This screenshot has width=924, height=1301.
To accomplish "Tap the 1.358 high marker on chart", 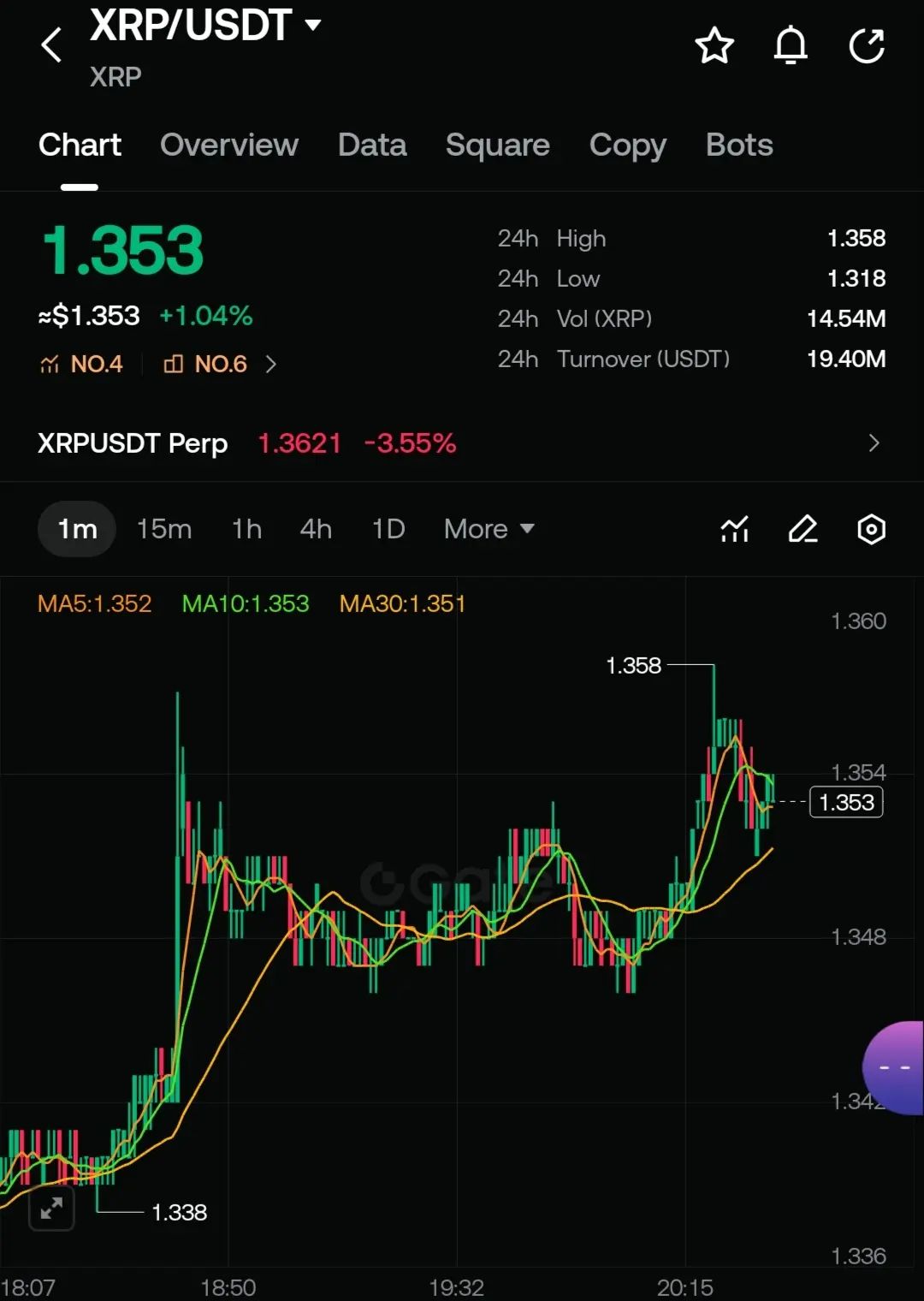I will point(633,665).
